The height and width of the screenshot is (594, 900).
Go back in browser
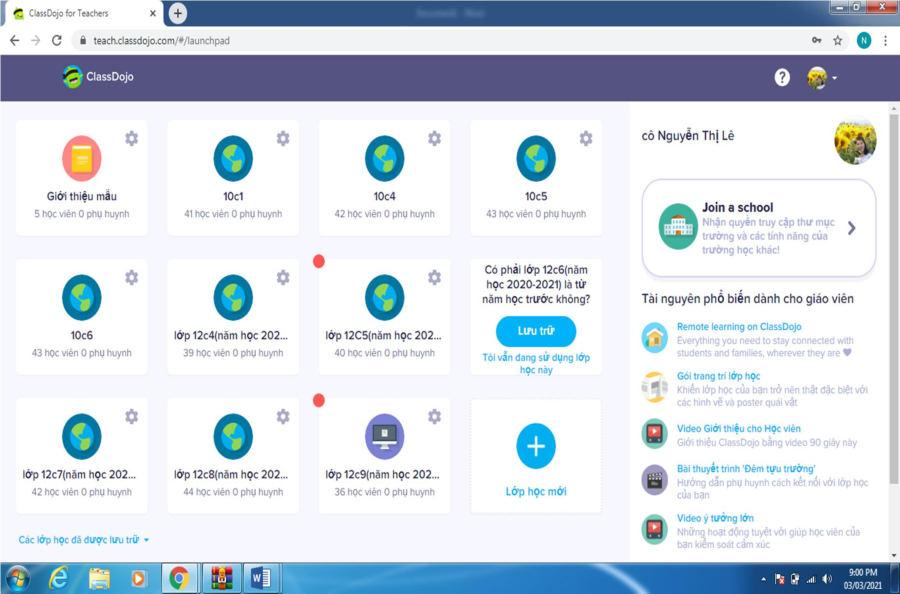[x=14, y=41]
